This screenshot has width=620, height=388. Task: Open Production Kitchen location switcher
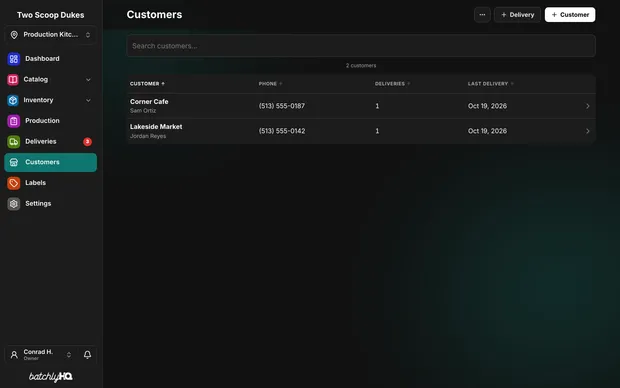coord(50,35)
